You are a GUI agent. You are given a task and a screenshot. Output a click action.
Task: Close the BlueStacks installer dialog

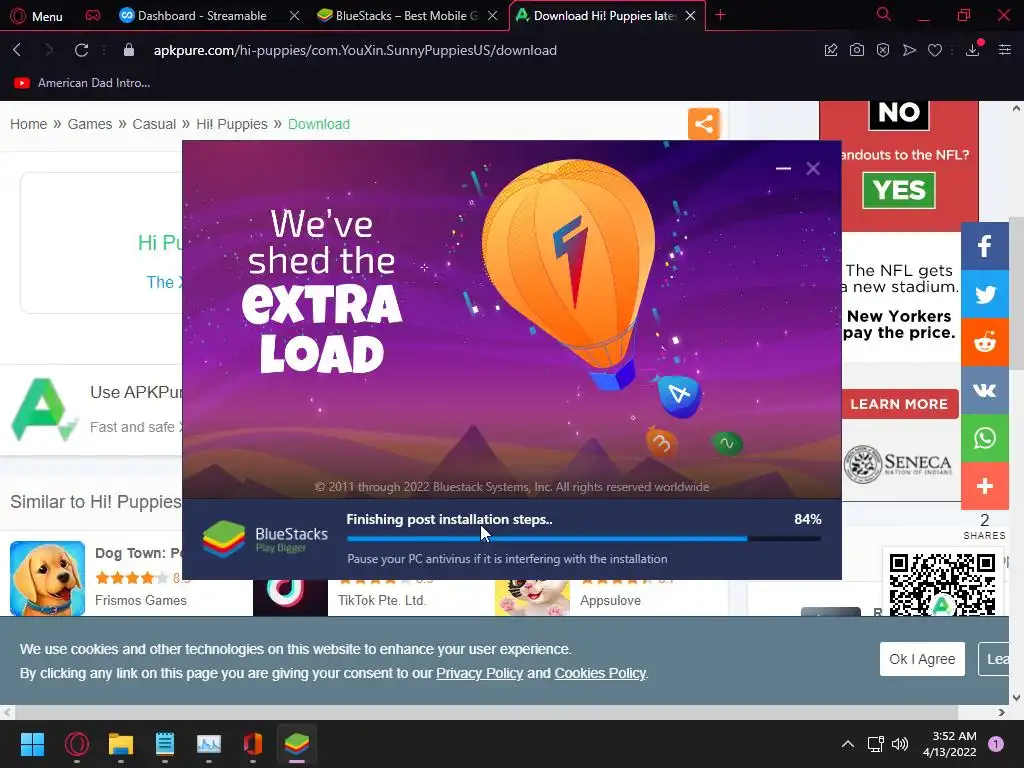click(813, 168)
